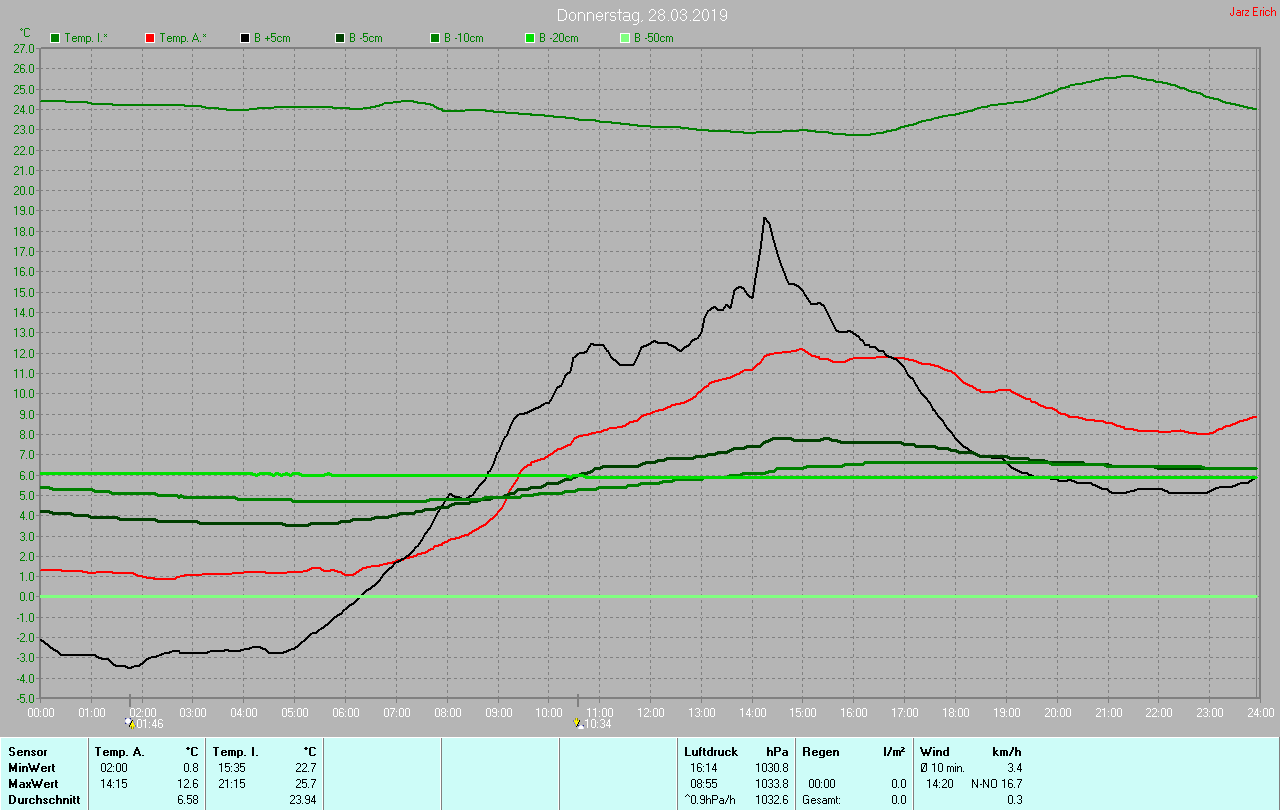Select the wind average value 3.4
1280x810 pixels.
click(x=1014, y=767)
